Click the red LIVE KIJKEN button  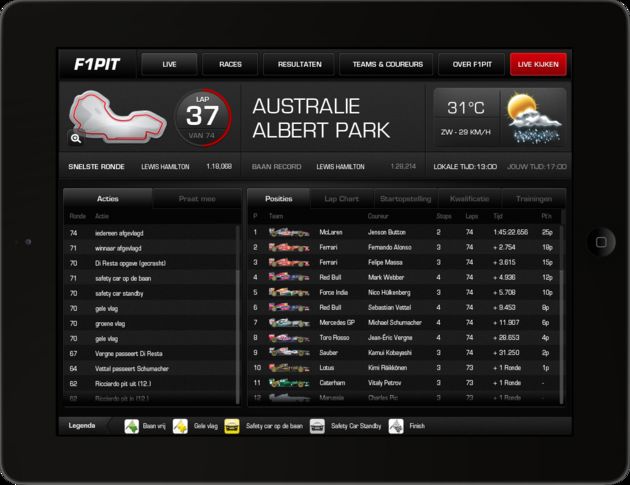(538, 64)
